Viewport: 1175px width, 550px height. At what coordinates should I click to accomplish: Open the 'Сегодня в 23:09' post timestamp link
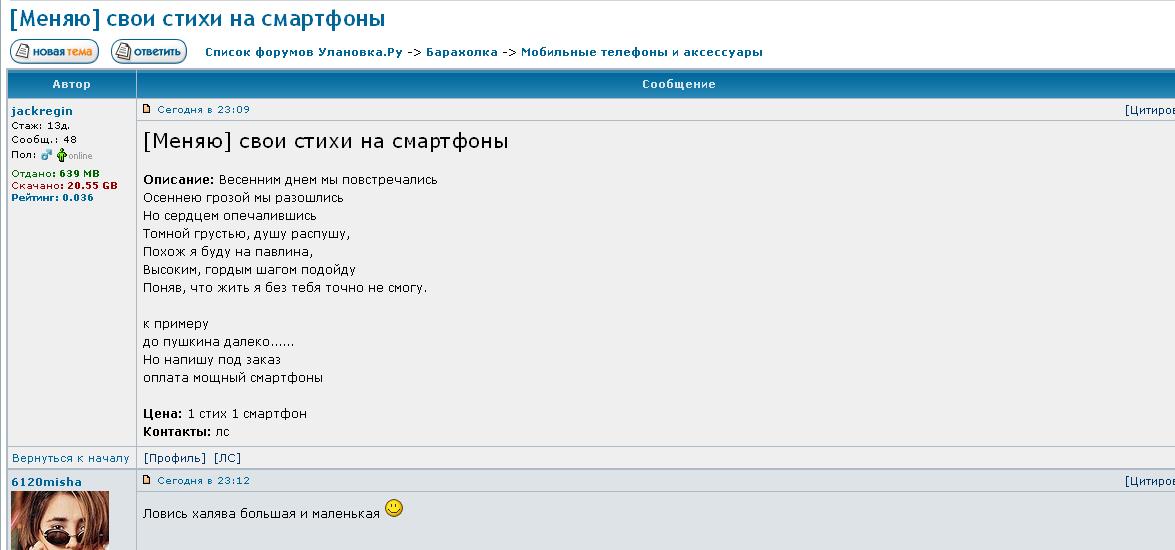click(x=203, y=109)
